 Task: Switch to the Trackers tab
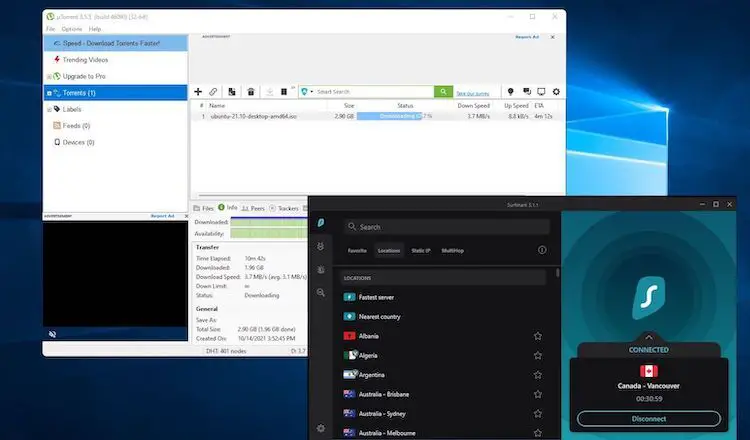284,209
